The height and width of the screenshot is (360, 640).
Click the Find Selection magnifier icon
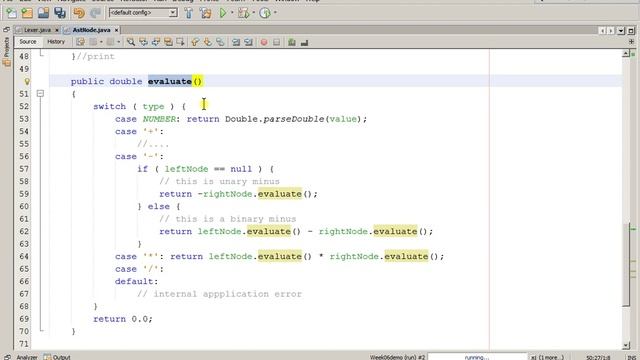coord(131,42)
